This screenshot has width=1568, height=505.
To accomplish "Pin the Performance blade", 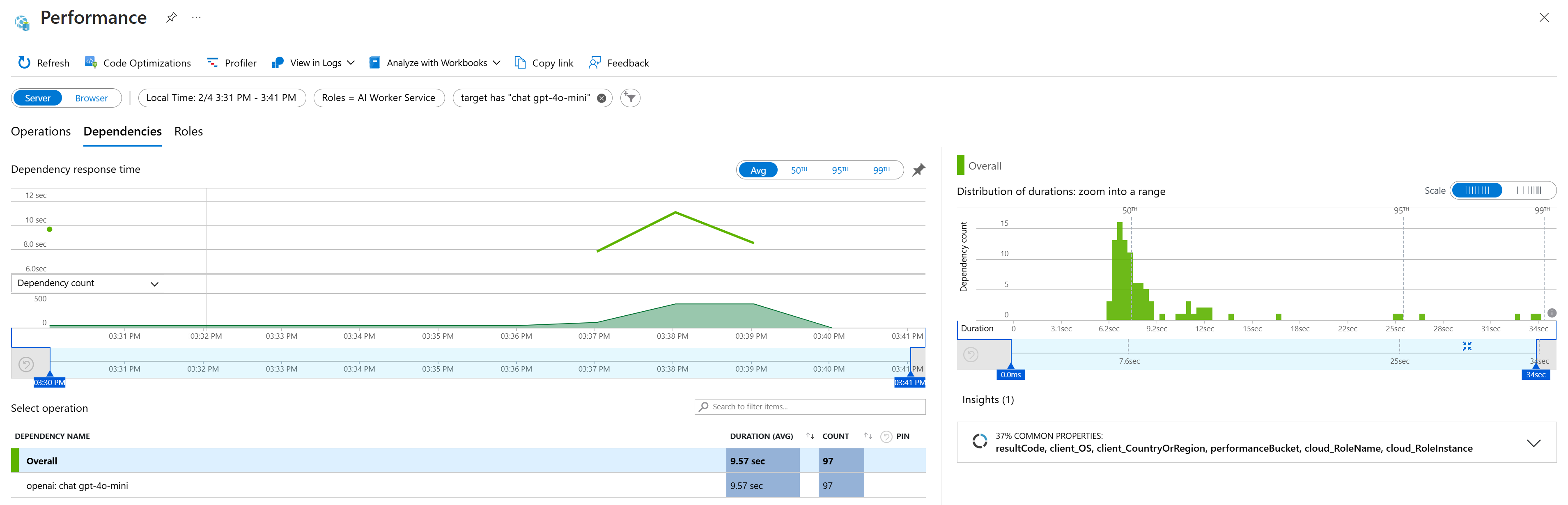I will 172,18.
